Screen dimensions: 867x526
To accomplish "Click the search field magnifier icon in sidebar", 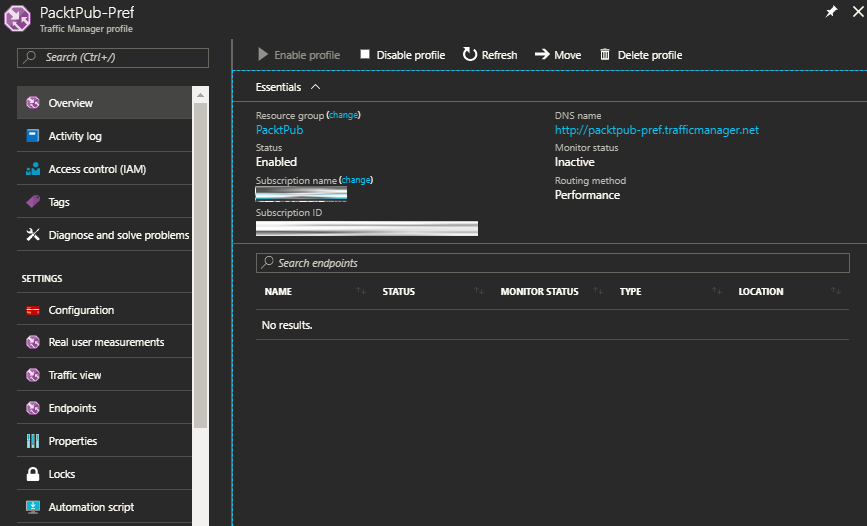I will [30, 57].
